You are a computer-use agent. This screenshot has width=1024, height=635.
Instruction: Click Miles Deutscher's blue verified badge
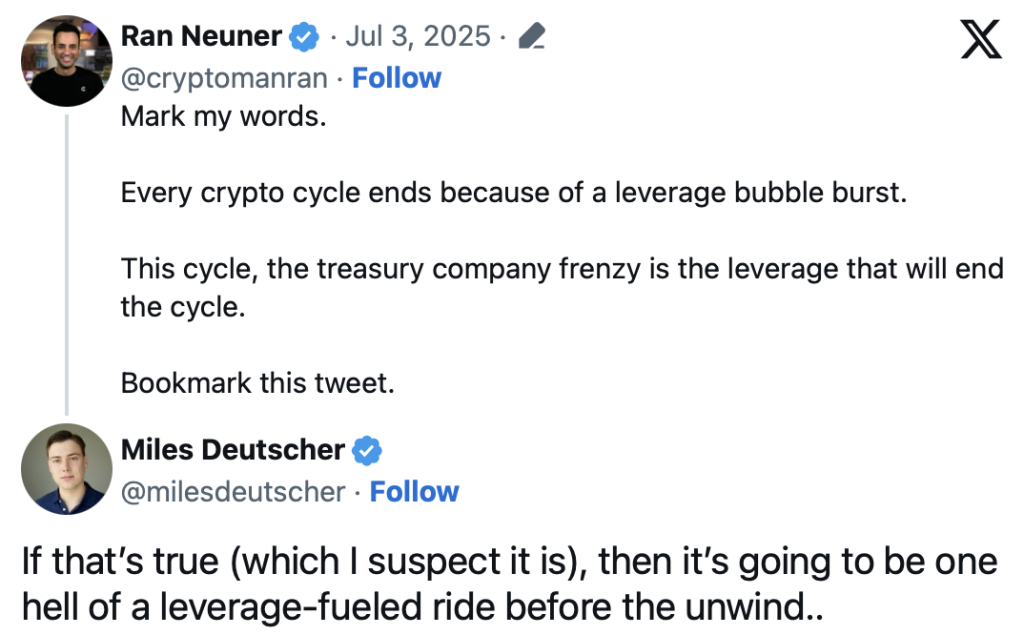pos(367,450)
